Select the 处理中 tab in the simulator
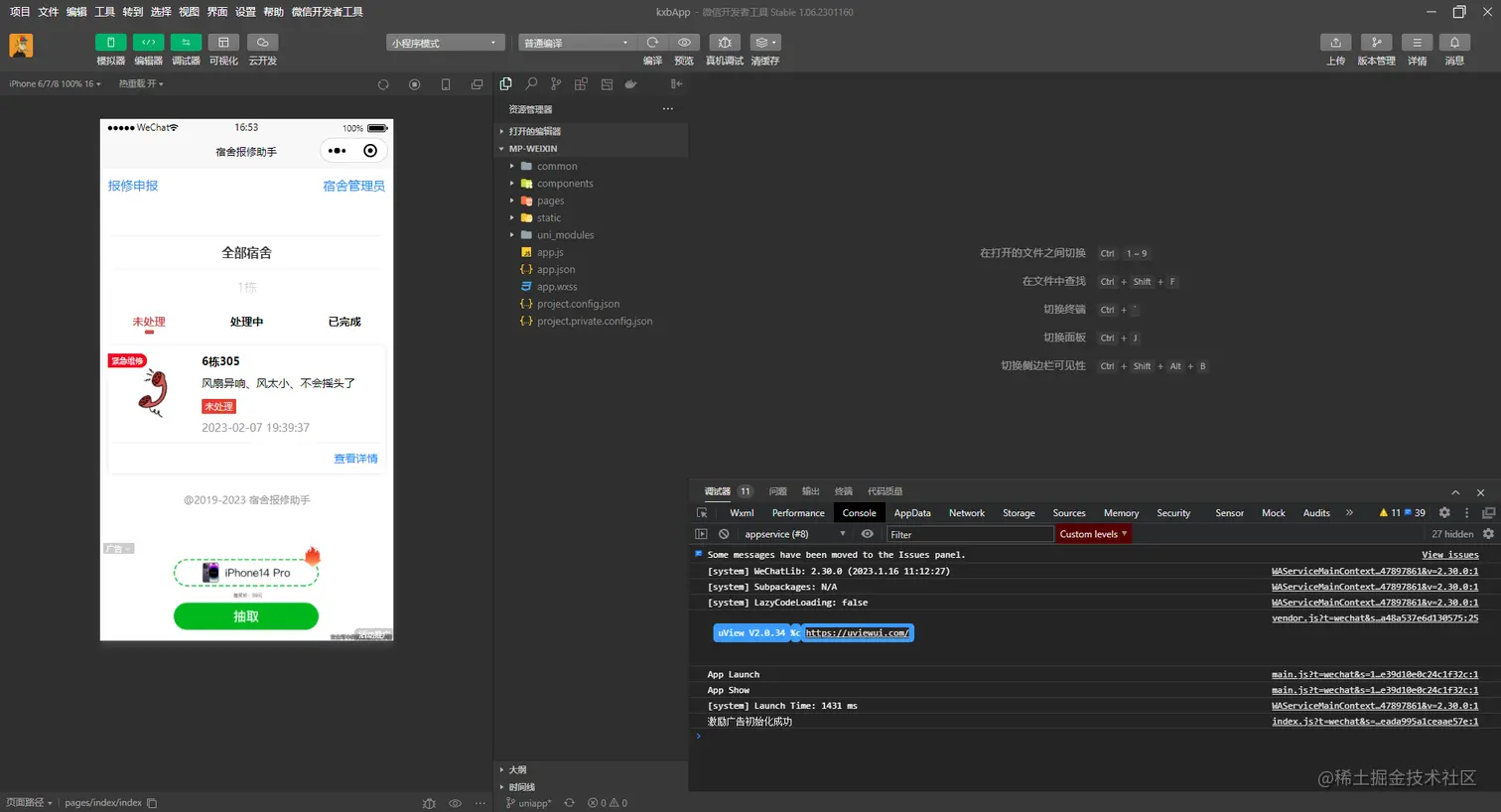 coord(246,322)
